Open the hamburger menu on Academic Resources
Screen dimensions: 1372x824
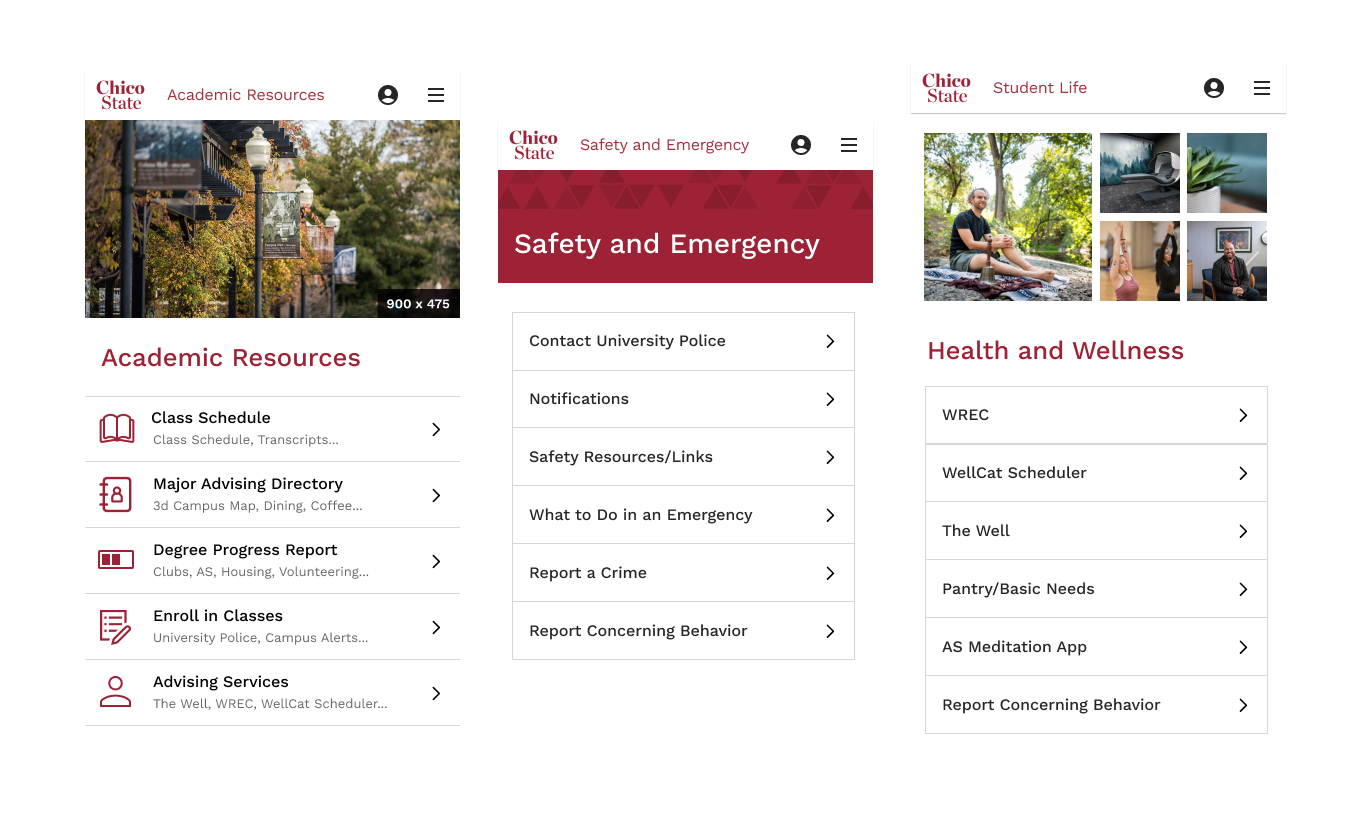point(436,95)
